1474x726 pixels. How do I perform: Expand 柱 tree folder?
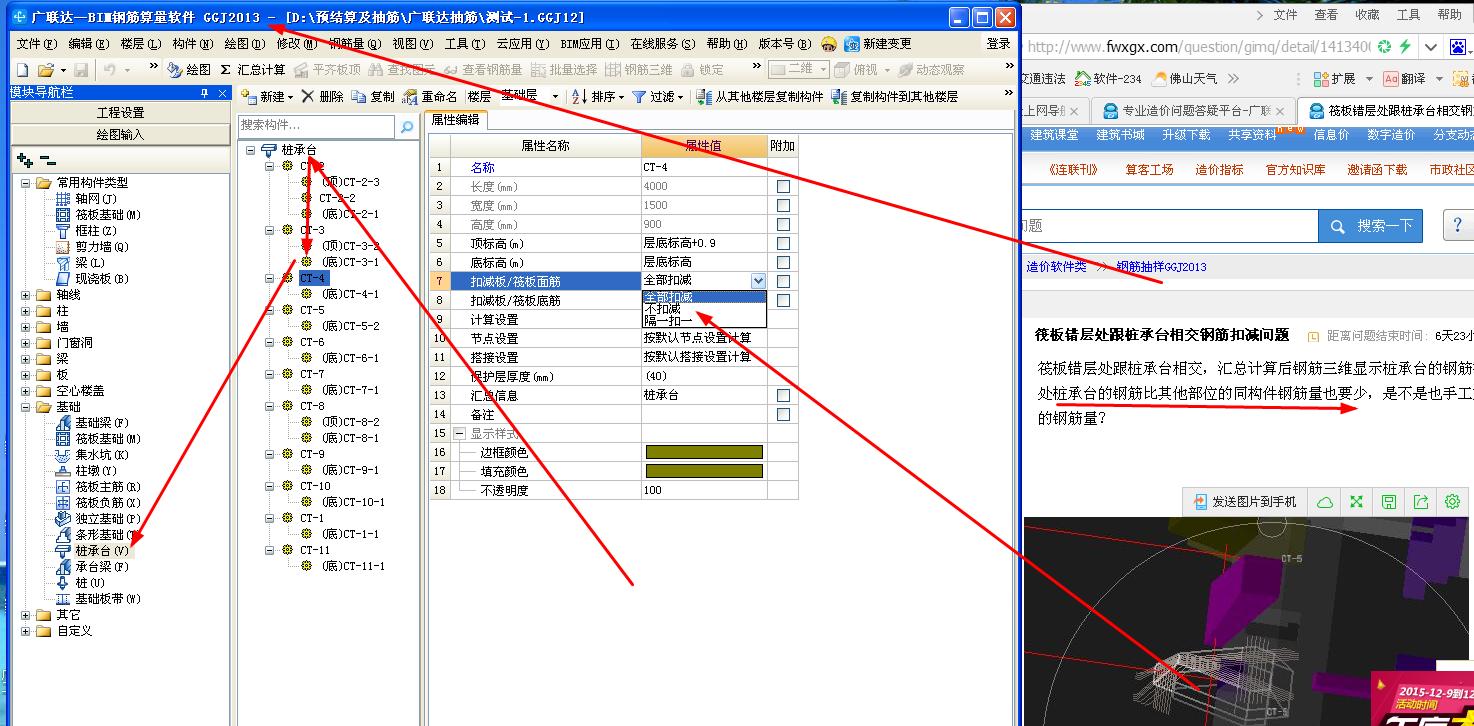click(25, 311)
